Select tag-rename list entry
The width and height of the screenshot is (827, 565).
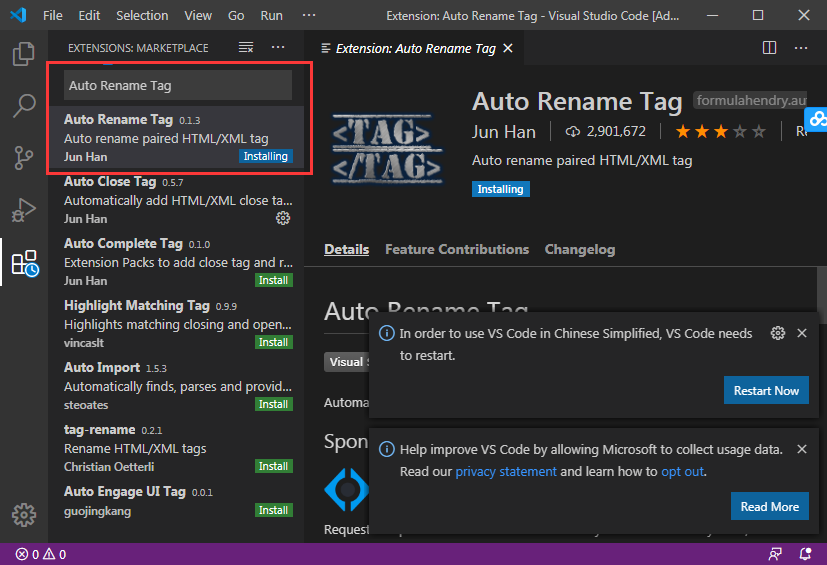[x=176, y=448]
